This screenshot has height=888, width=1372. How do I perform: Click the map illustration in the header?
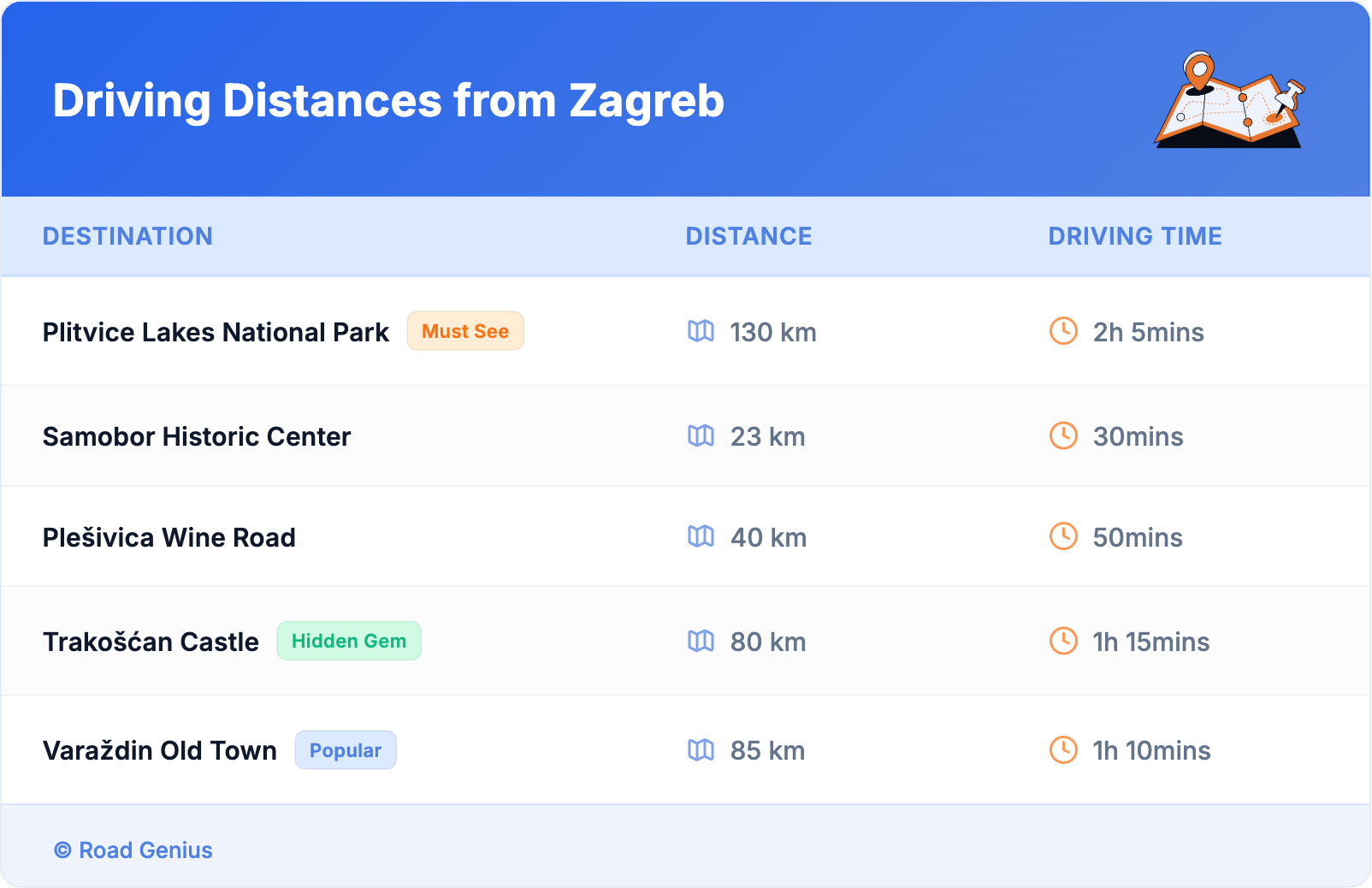(x=1229, y=101)
